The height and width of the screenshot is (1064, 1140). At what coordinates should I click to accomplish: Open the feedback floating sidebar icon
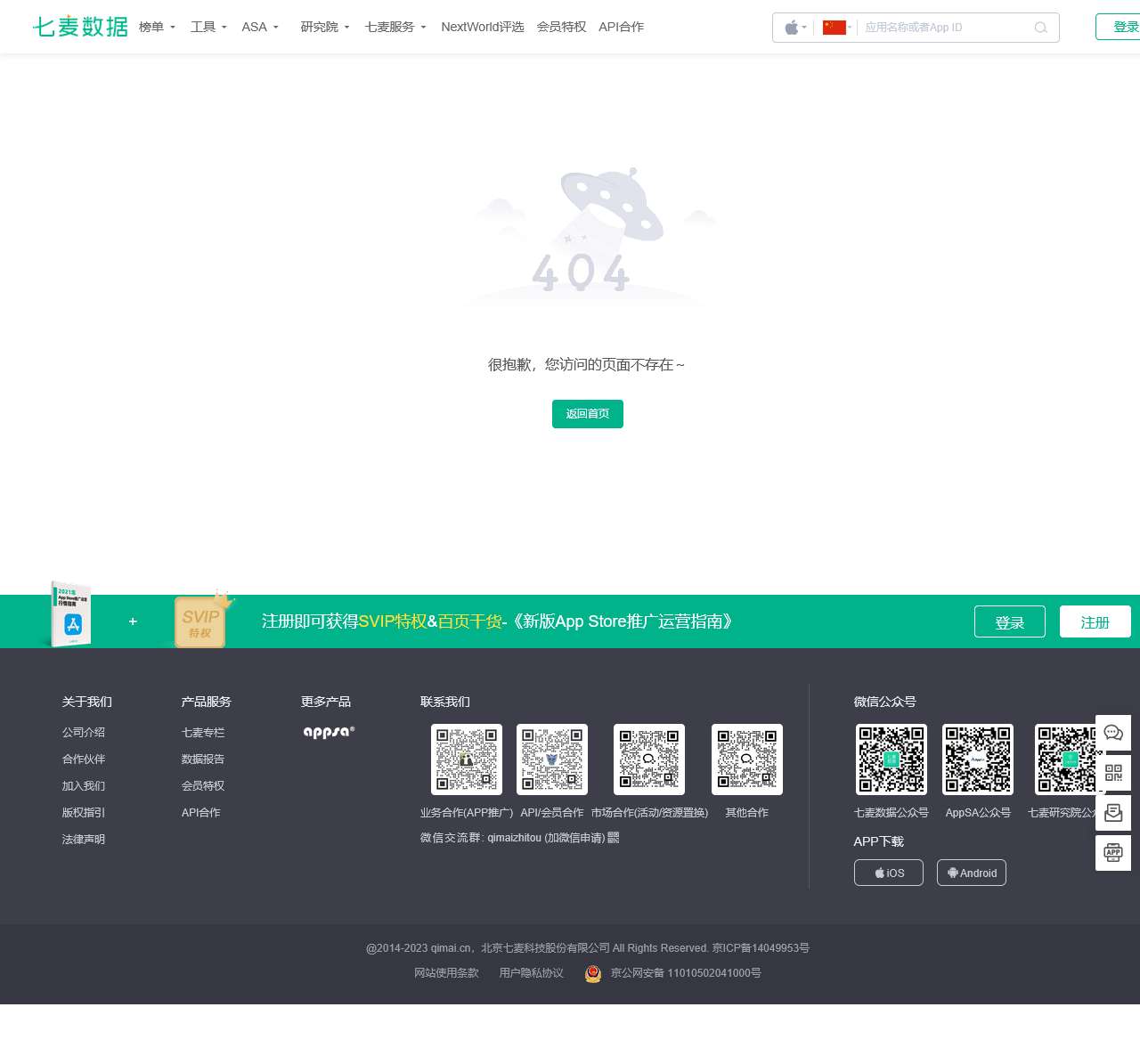tap(1113, 813)
